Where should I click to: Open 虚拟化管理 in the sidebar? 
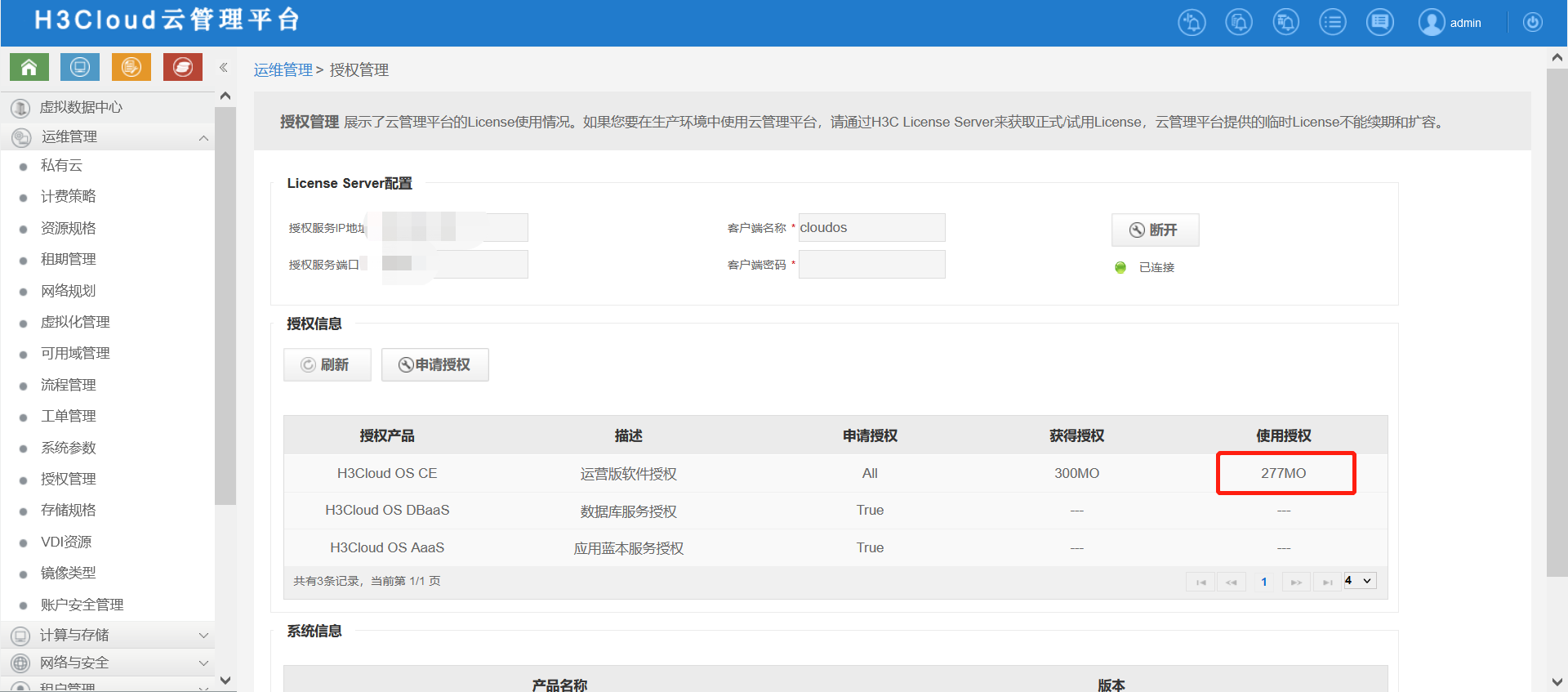75,323
